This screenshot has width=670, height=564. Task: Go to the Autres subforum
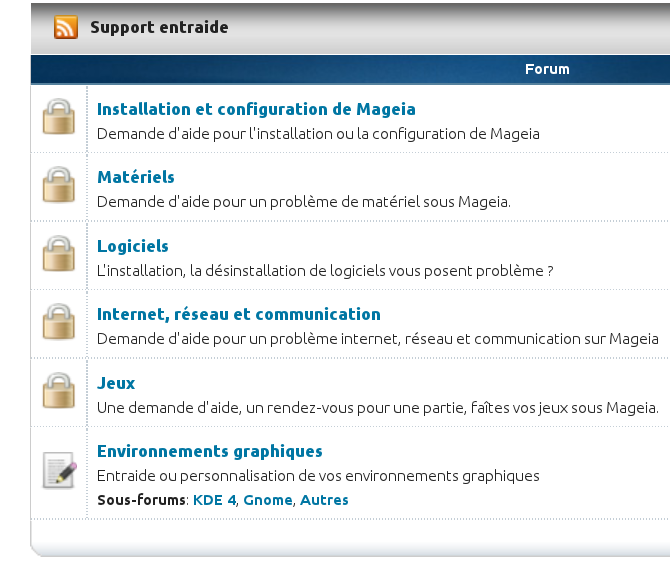(324, 500)
